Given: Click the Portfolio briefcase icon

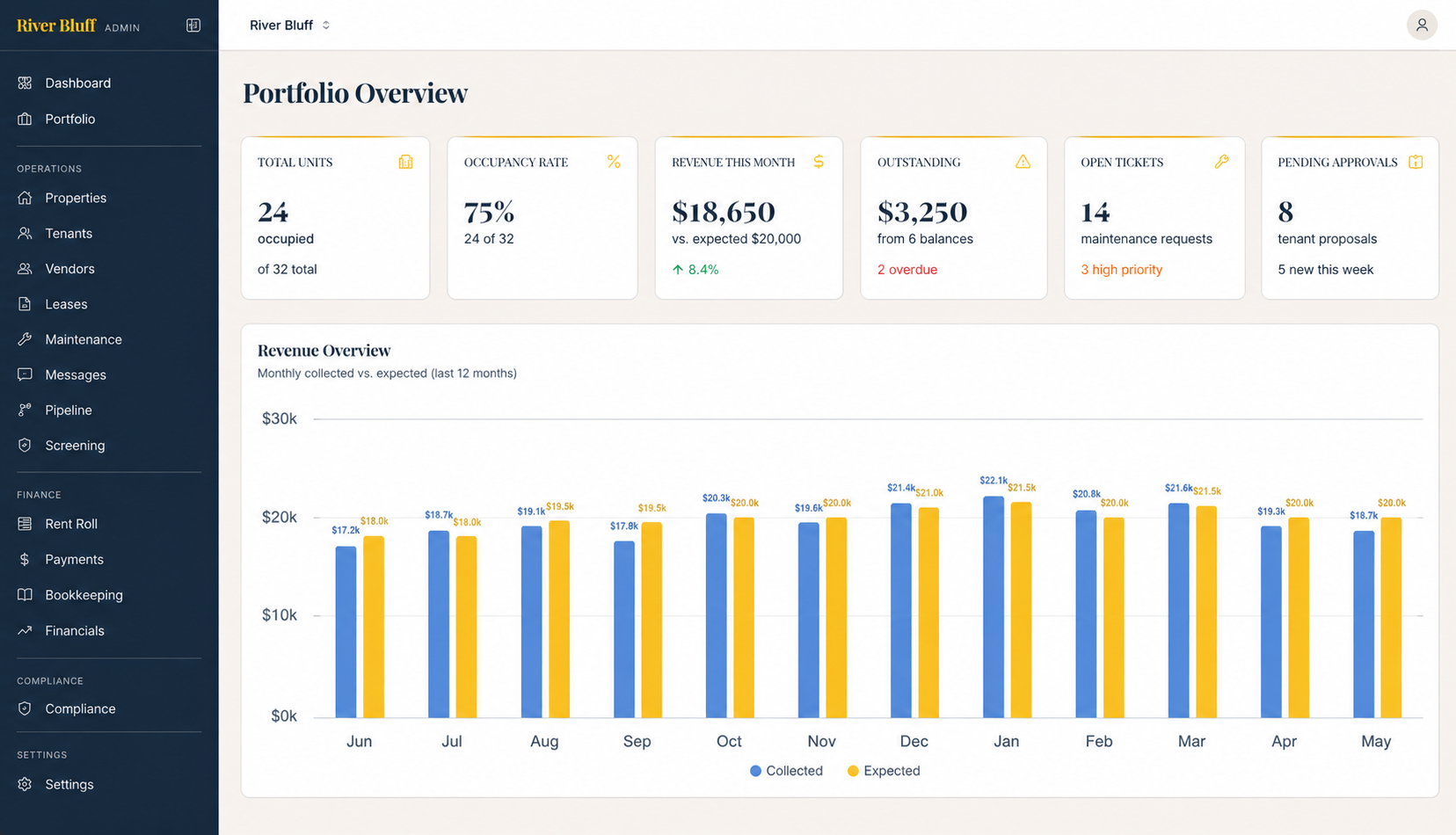Looking at the screenshot, I should click(25, 119).
